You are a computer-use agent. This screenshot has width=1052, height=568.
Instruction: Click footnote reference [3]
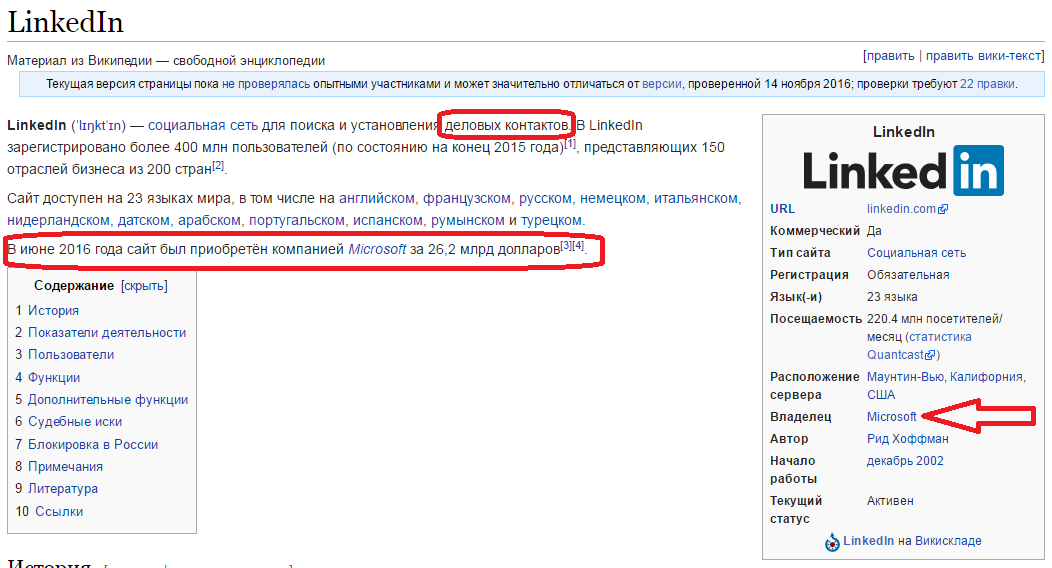click(566, 245)
